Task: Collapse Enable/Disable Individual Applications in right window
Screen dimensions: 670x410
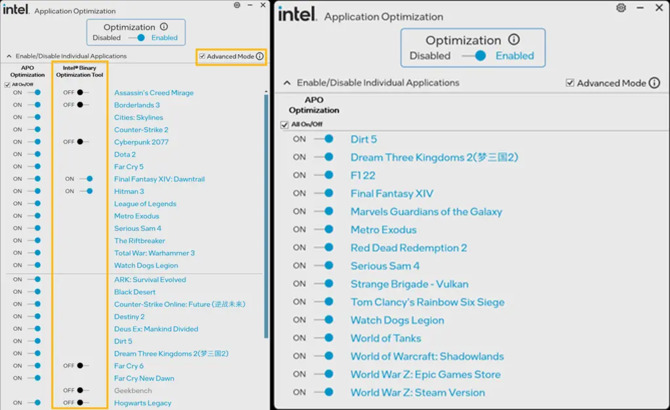Action: [x=287, y=83]
